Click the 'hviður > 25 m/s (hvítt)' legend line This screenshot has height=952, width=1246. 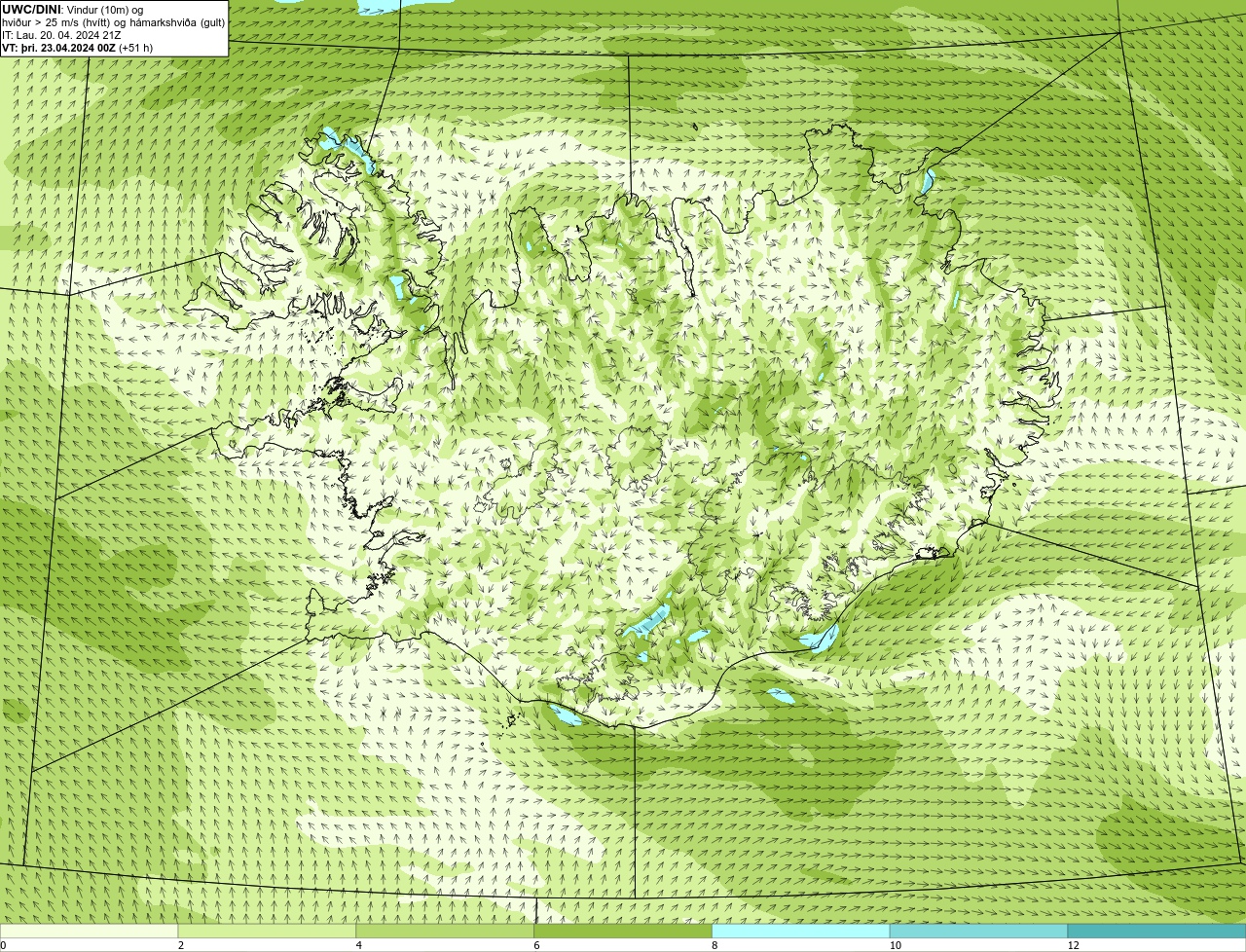114,22
